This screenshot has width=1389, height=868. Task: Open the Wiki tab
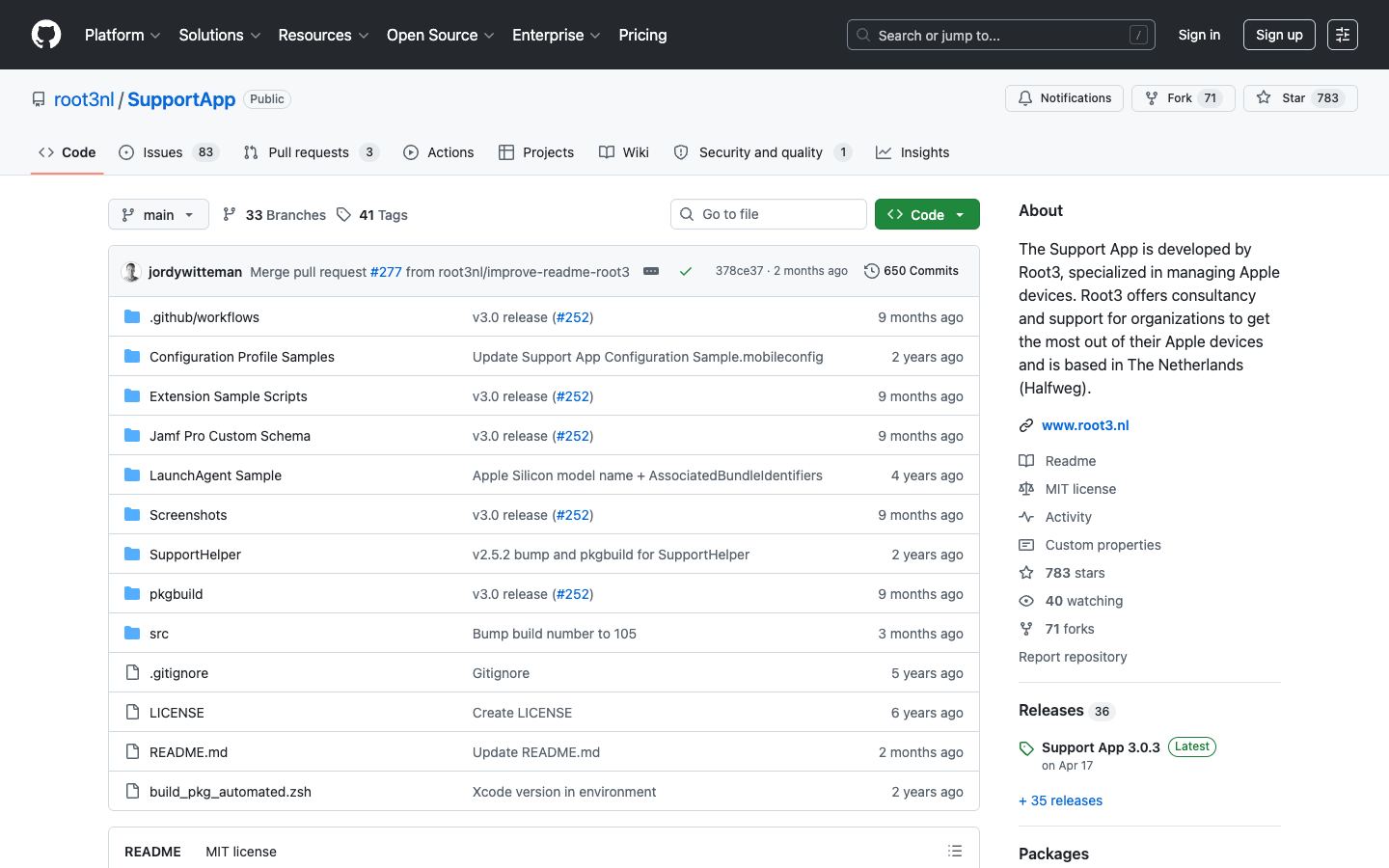click(x=624, y=152)
